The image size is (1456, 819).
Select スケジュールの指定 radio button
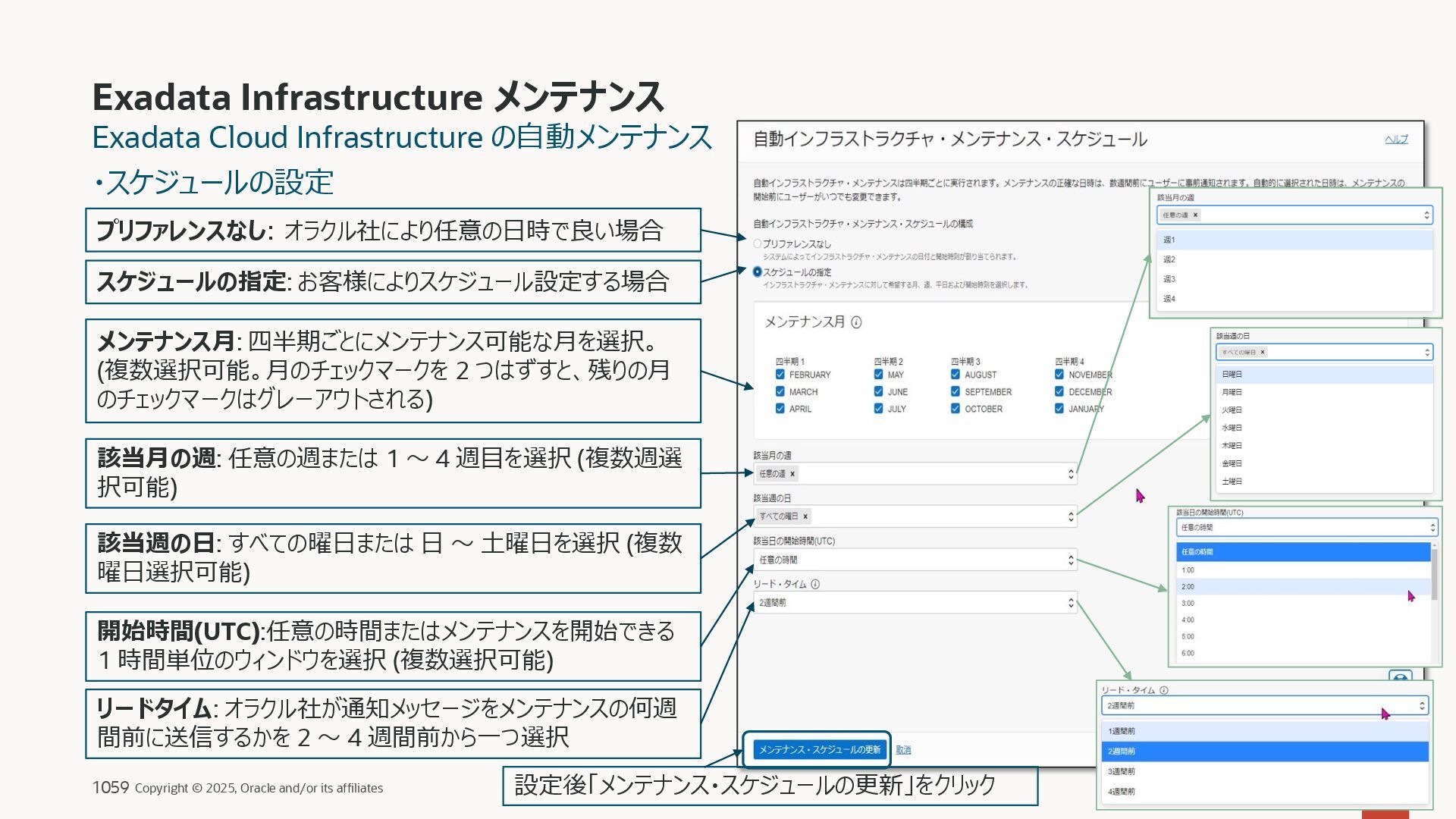pos(757,271)
